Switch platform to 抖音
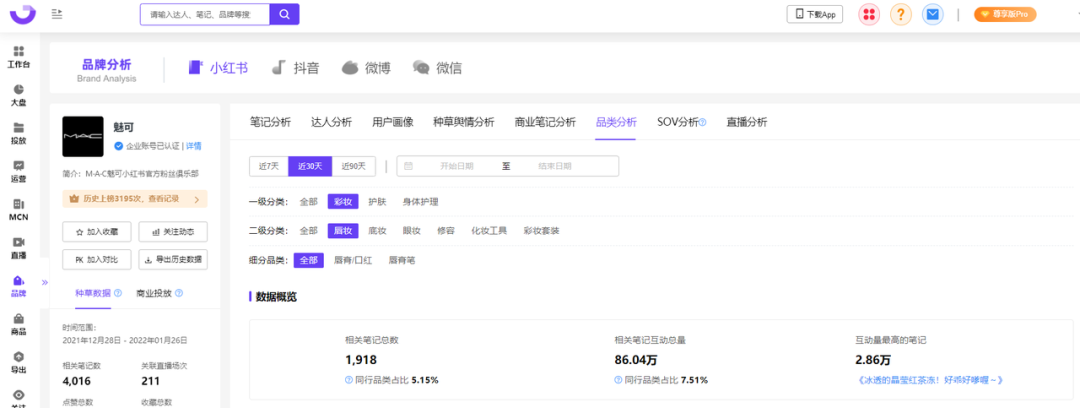1080x408 pixels. (295, 68)
